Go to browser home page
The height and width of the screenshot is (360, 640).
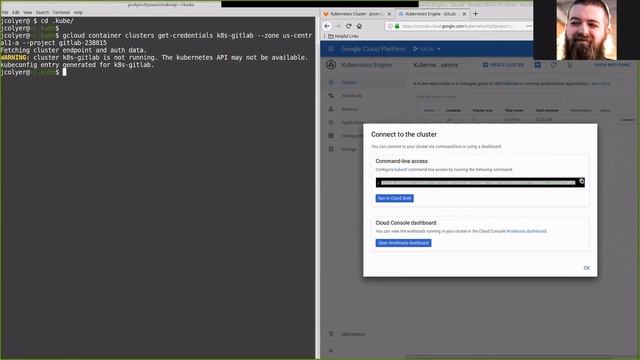pyautogui.click(x=359, y=26)
